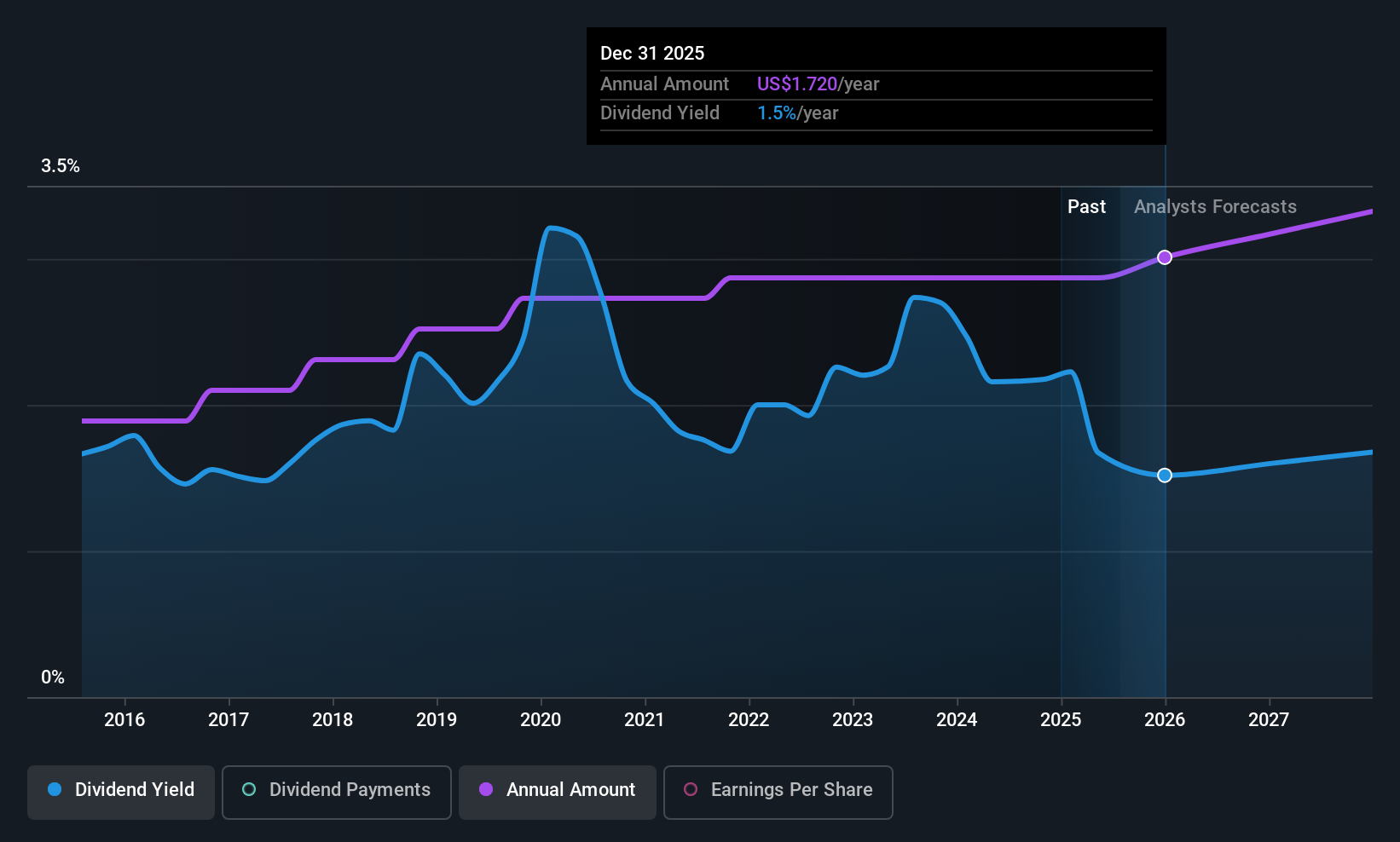Click the 2027 x-axis year label

[1269, 719]
